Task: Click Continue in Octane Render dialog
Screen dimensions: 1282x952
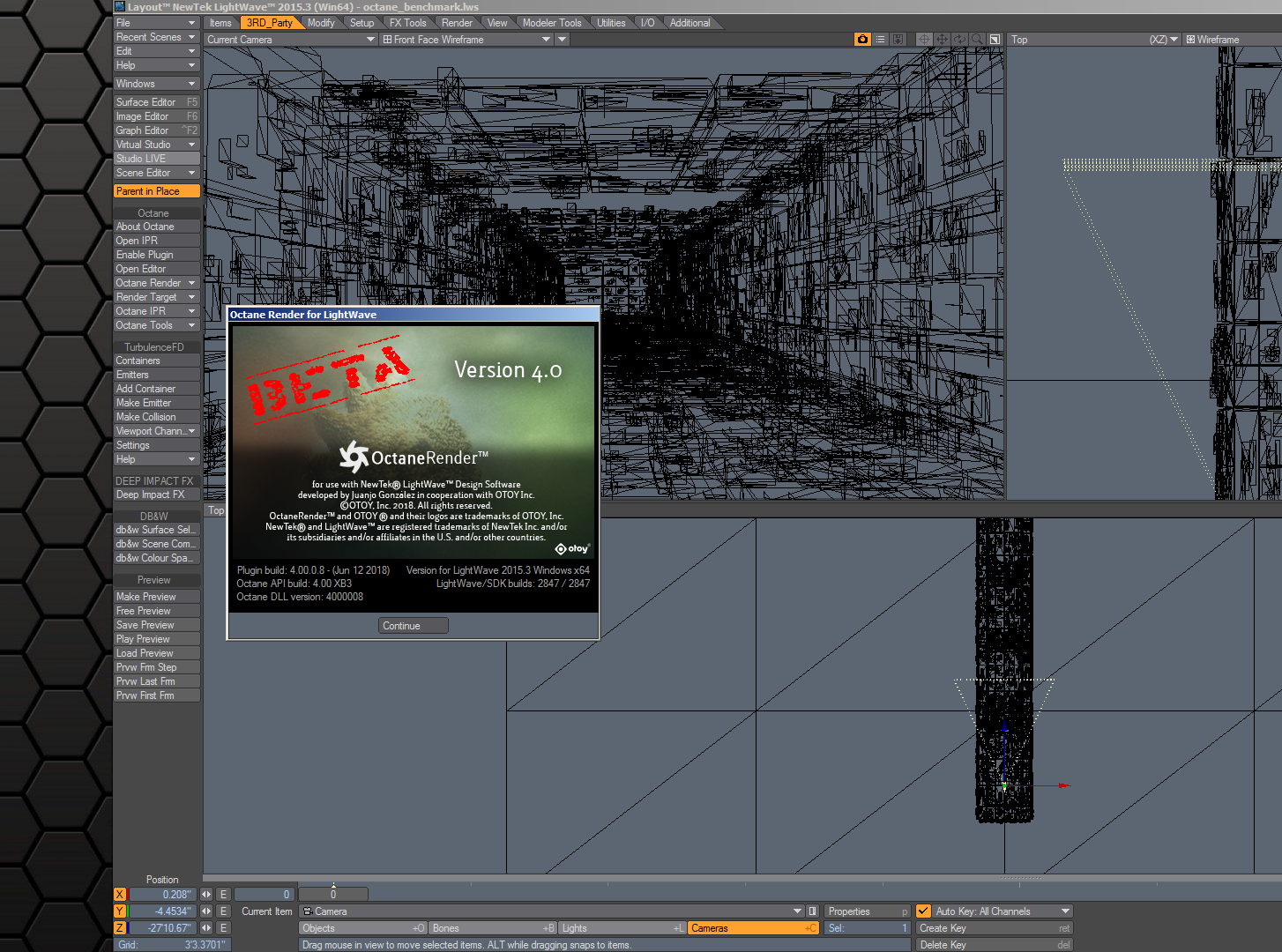Action: (414, 626)
